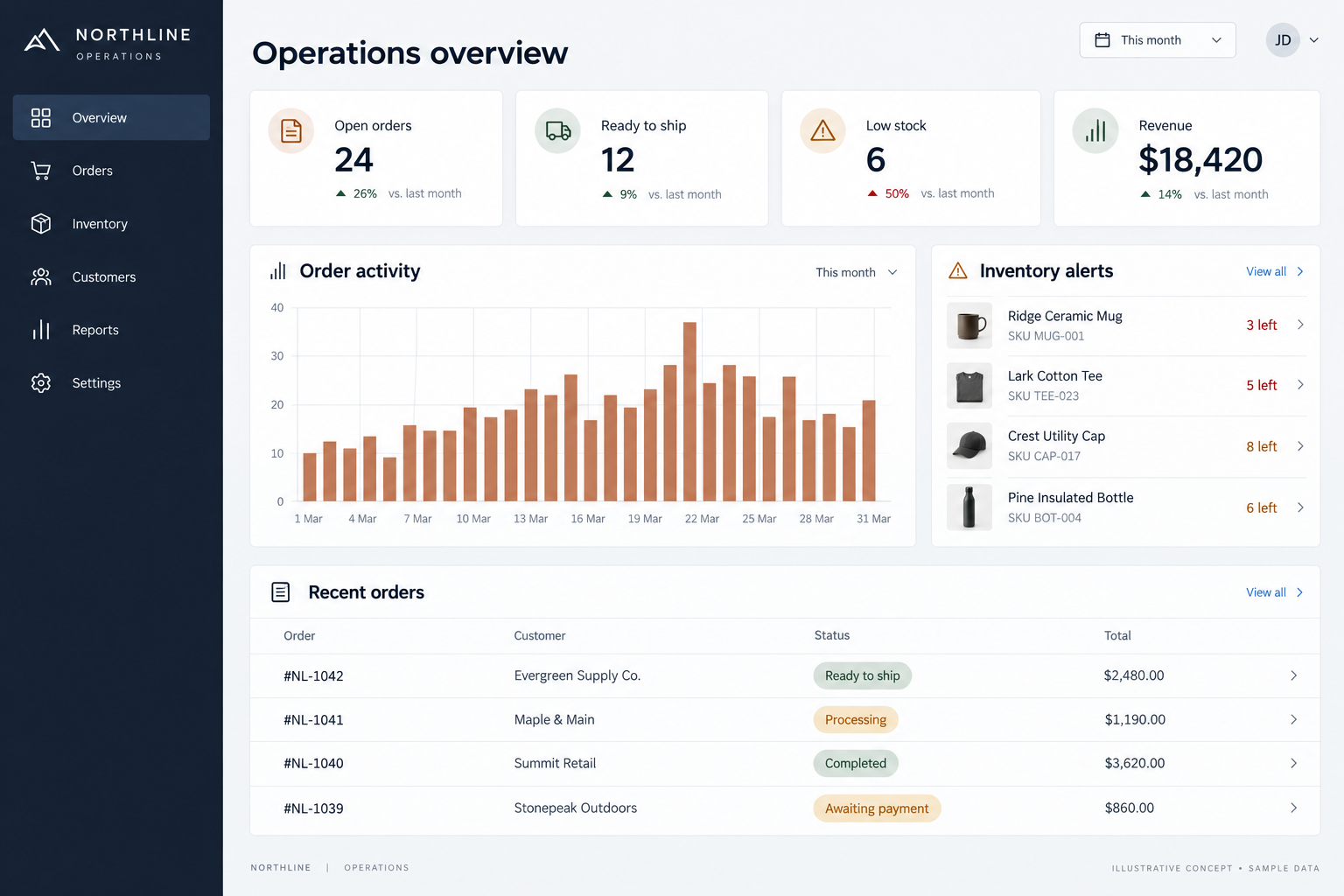
Task: Open order #NL-1041 row chevron
Action: [1293, 719]
